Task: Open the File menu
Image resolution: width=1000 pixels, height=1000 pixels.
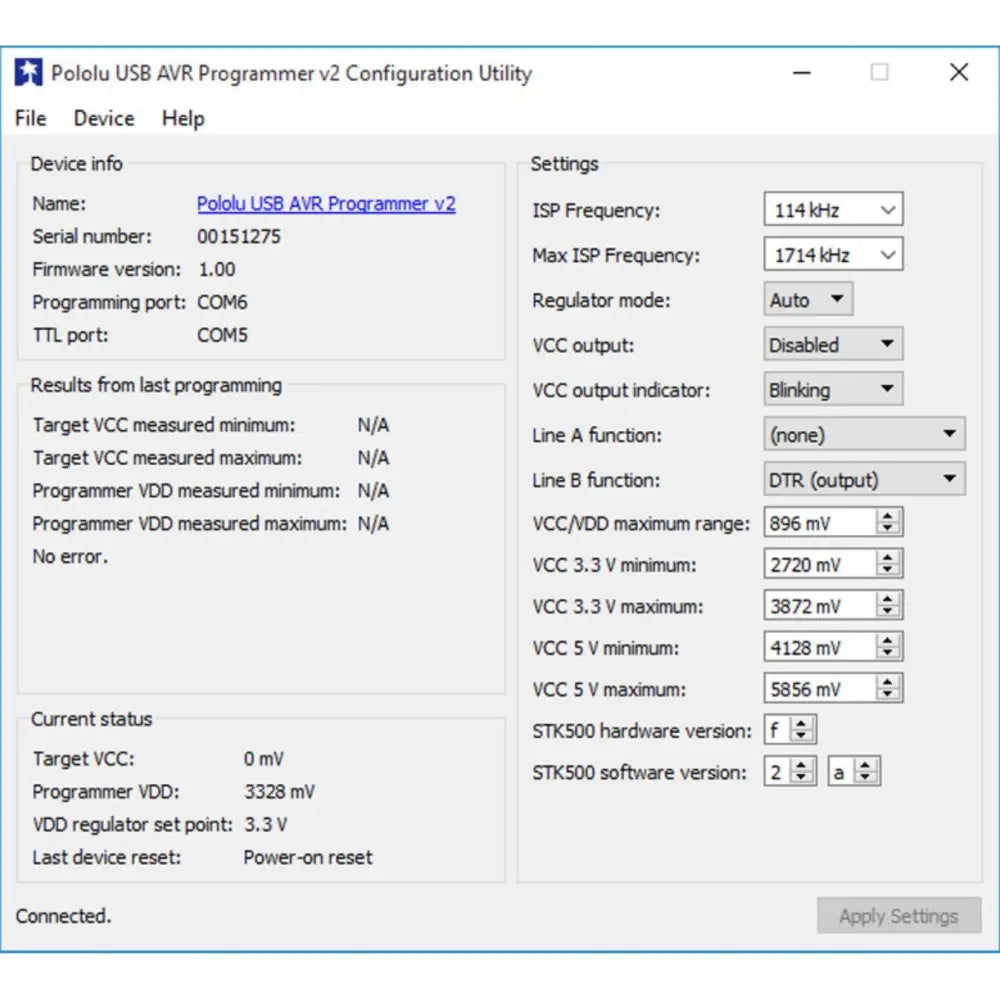Action: click(x=31, y=118)
